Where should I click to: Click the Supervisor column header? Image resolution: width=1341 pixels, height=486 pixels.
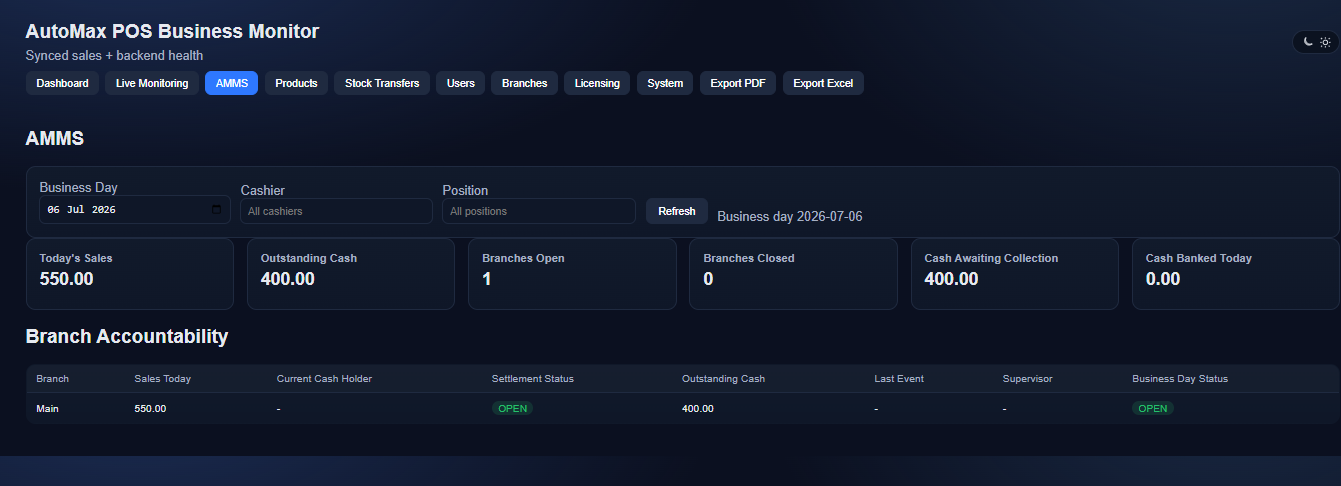coord(1028,379)
